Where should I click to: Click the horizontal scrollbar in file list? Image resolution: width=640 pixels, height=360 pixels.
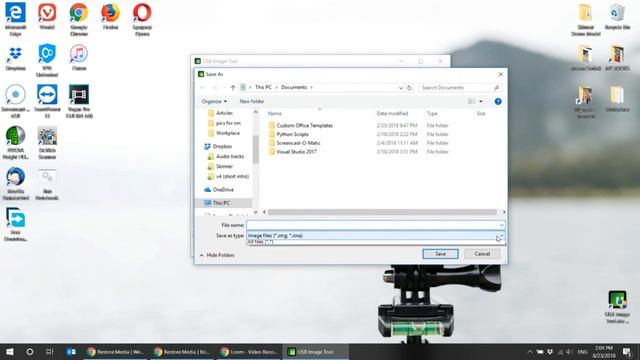click(382, 212)
